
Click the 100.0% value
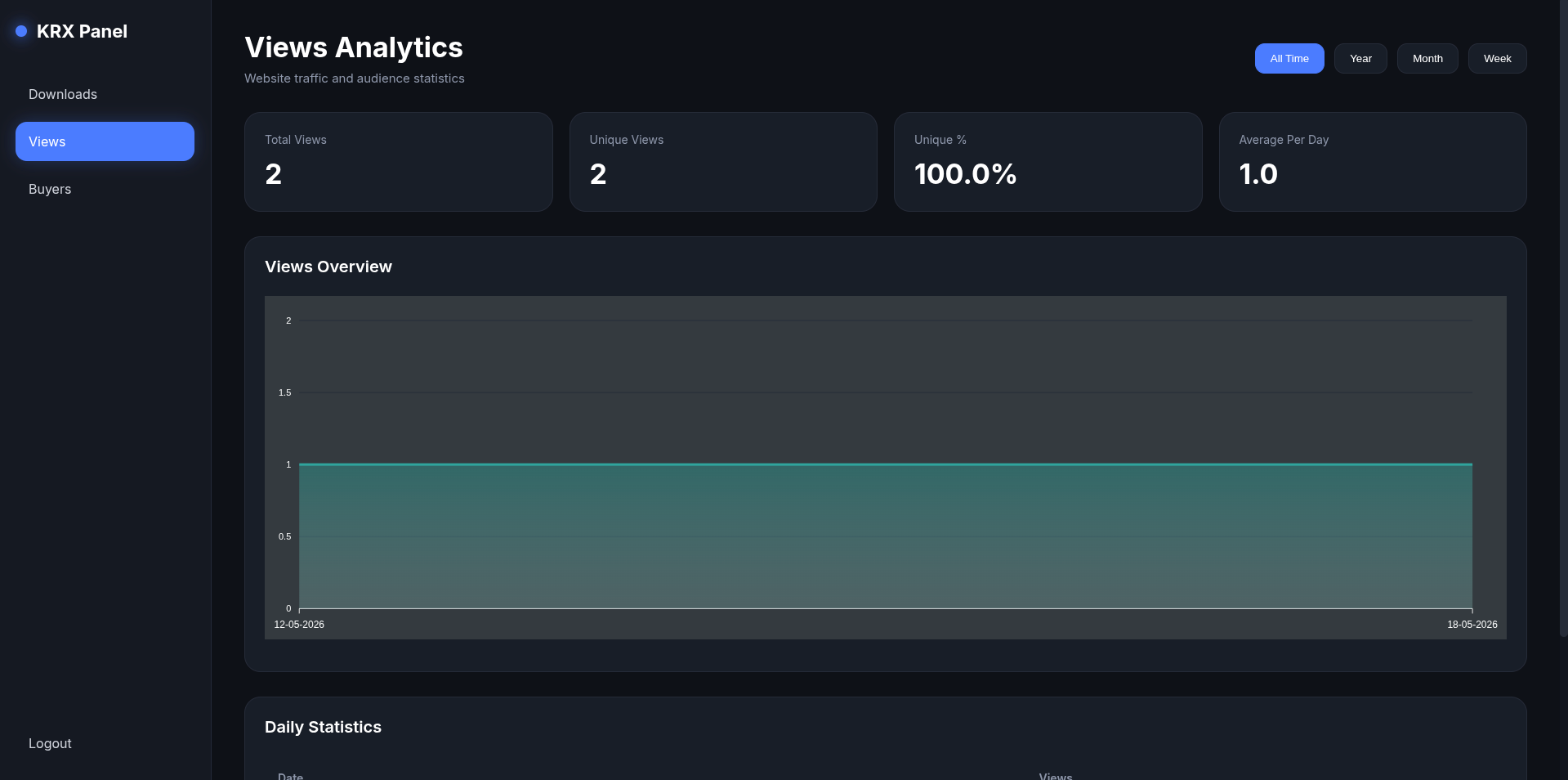coord(965,174)
